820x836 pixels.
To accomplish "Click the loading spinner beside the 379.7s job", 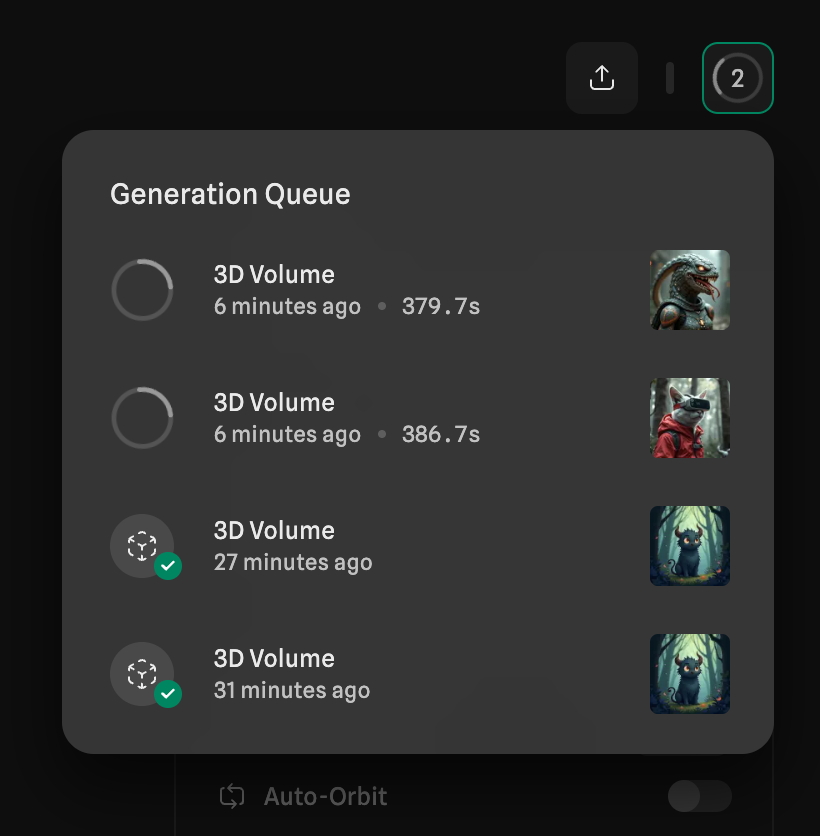I will (x=142, y=290).
